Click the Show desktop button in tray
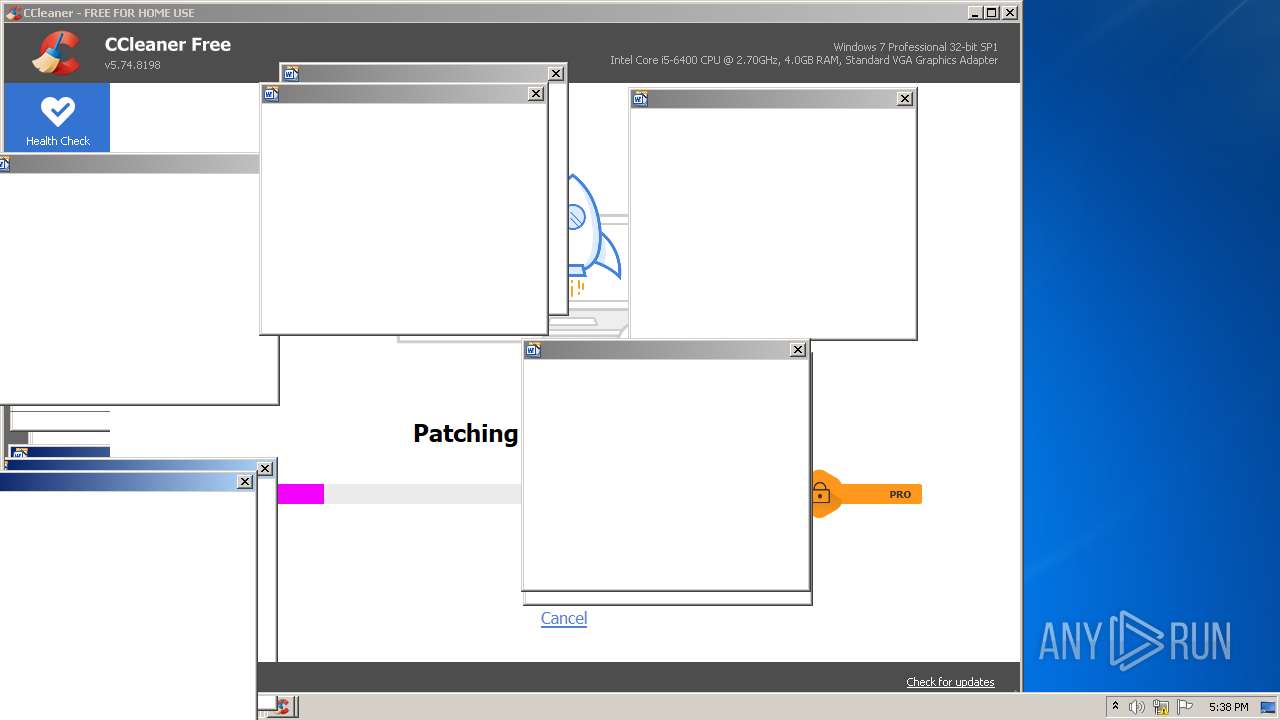Viewport: 1280px width, 720px height. (x=1269, y=707)
